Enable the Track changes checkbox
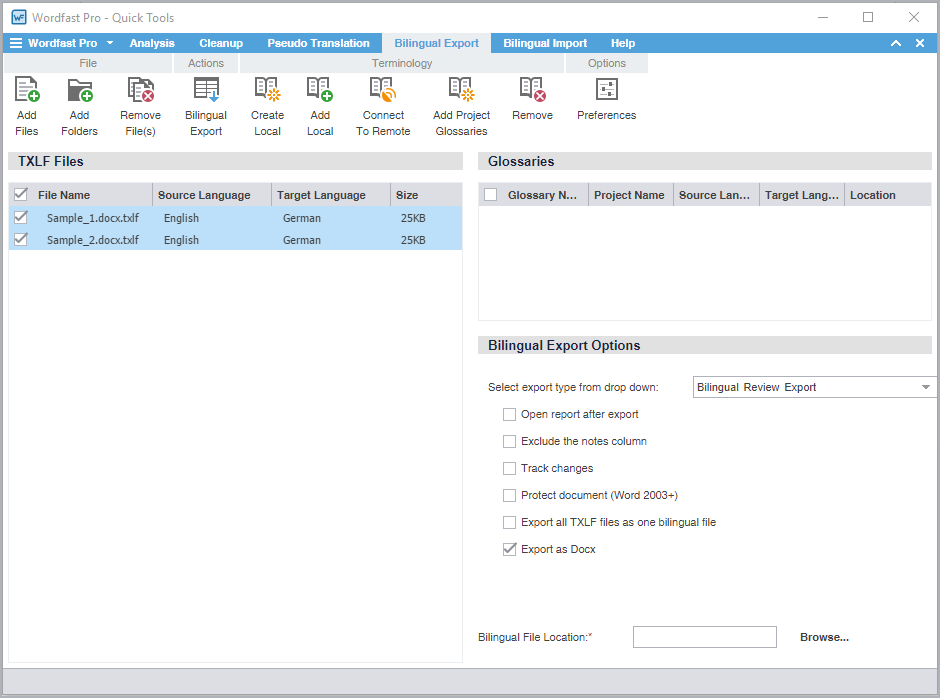Viewport: 940px width, 698px height. 510,468
